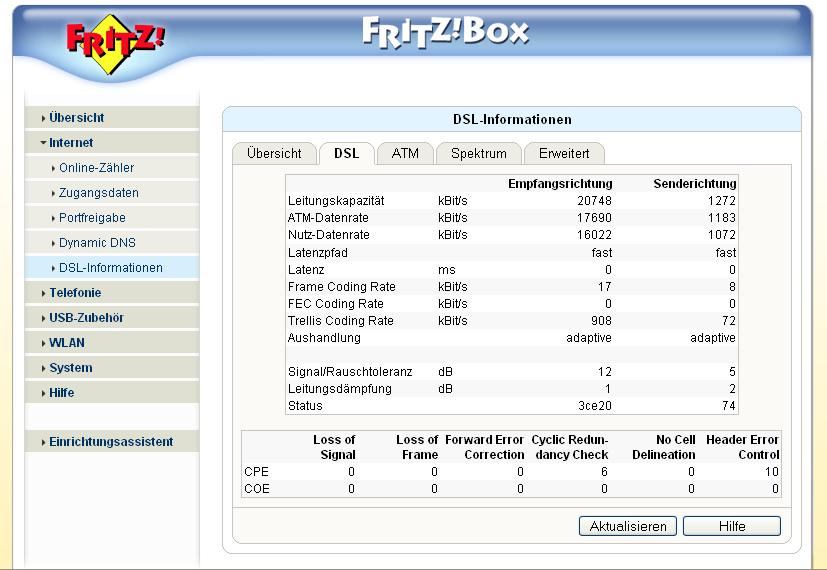Screen dimensions: 827x570
Task: Click the Nutz-Datenrate value 16022
Action: coord(594,235)
